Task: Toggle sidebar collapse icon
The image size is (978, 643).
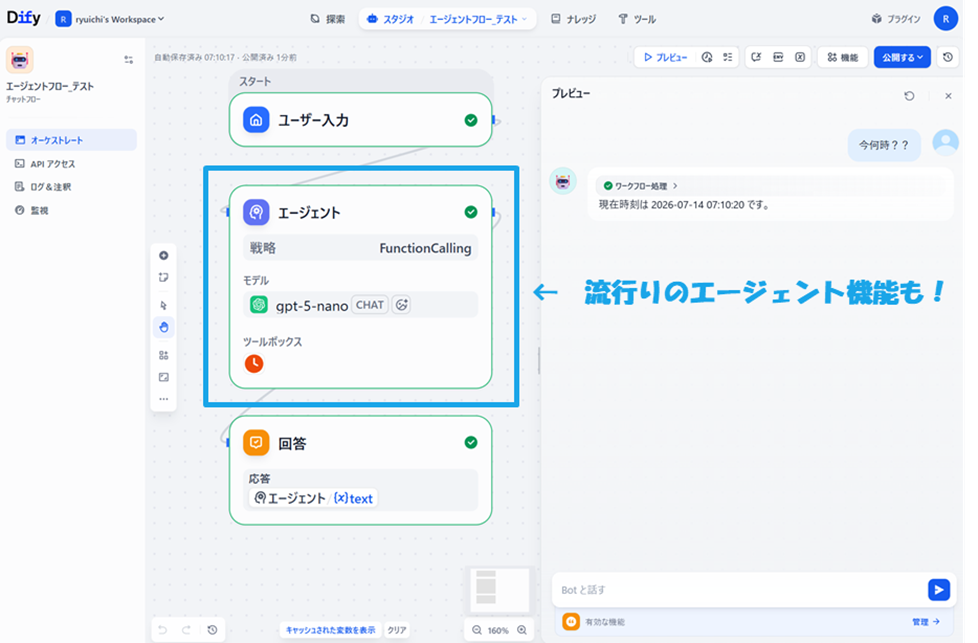Action: click(x=128, y=60)
